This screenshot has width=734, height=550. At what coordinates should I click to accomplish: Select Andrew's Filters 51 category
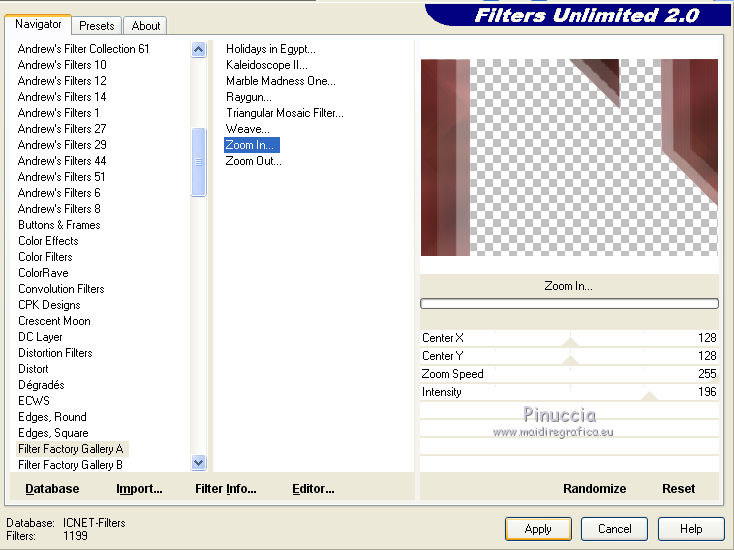62,176
